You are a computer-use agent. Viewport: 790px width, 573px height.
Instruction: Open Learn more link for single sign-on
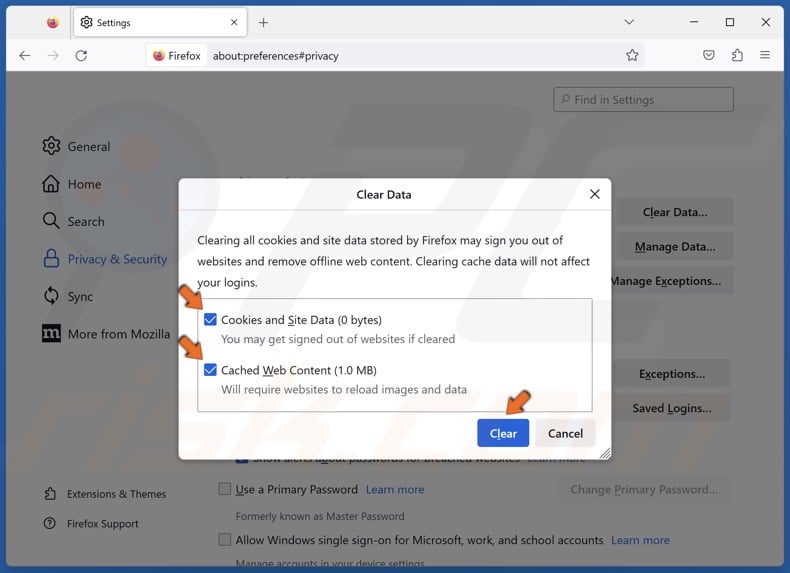pos(640,540)
